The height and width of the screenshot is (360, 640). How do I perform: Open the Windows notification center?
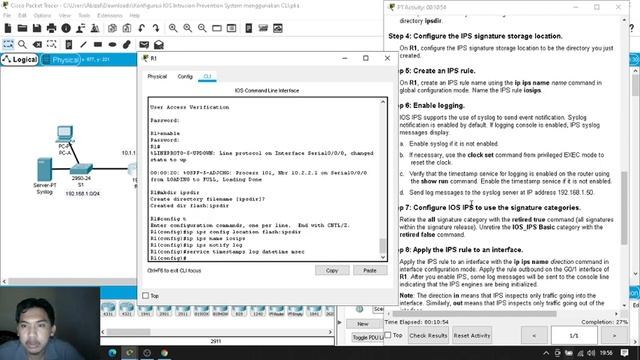click(x=624, y=353)
